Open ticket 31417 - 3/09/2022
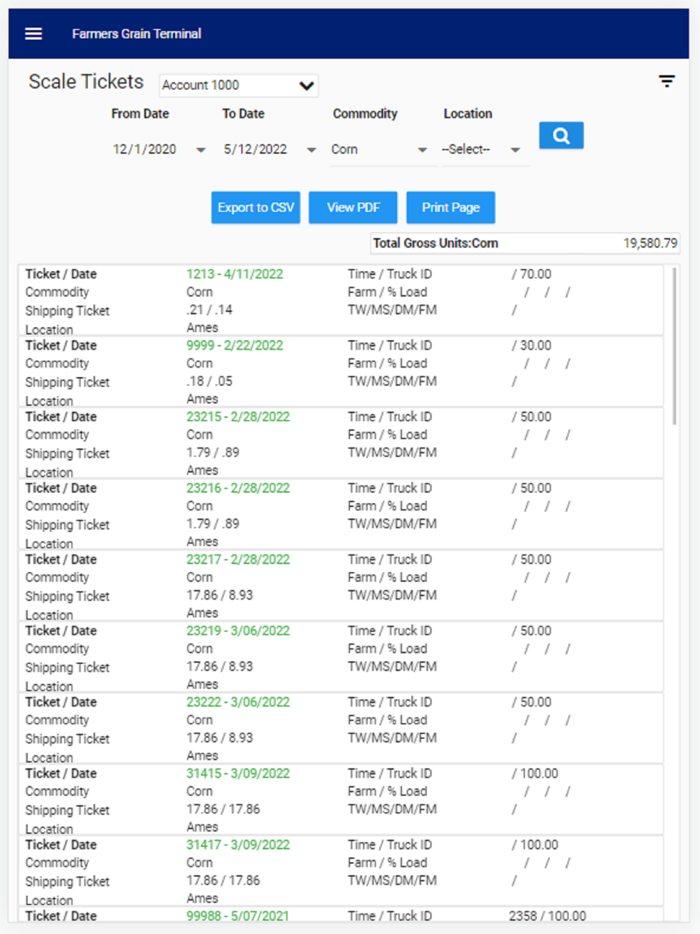The image size is (700, 934). click(238, 845)
